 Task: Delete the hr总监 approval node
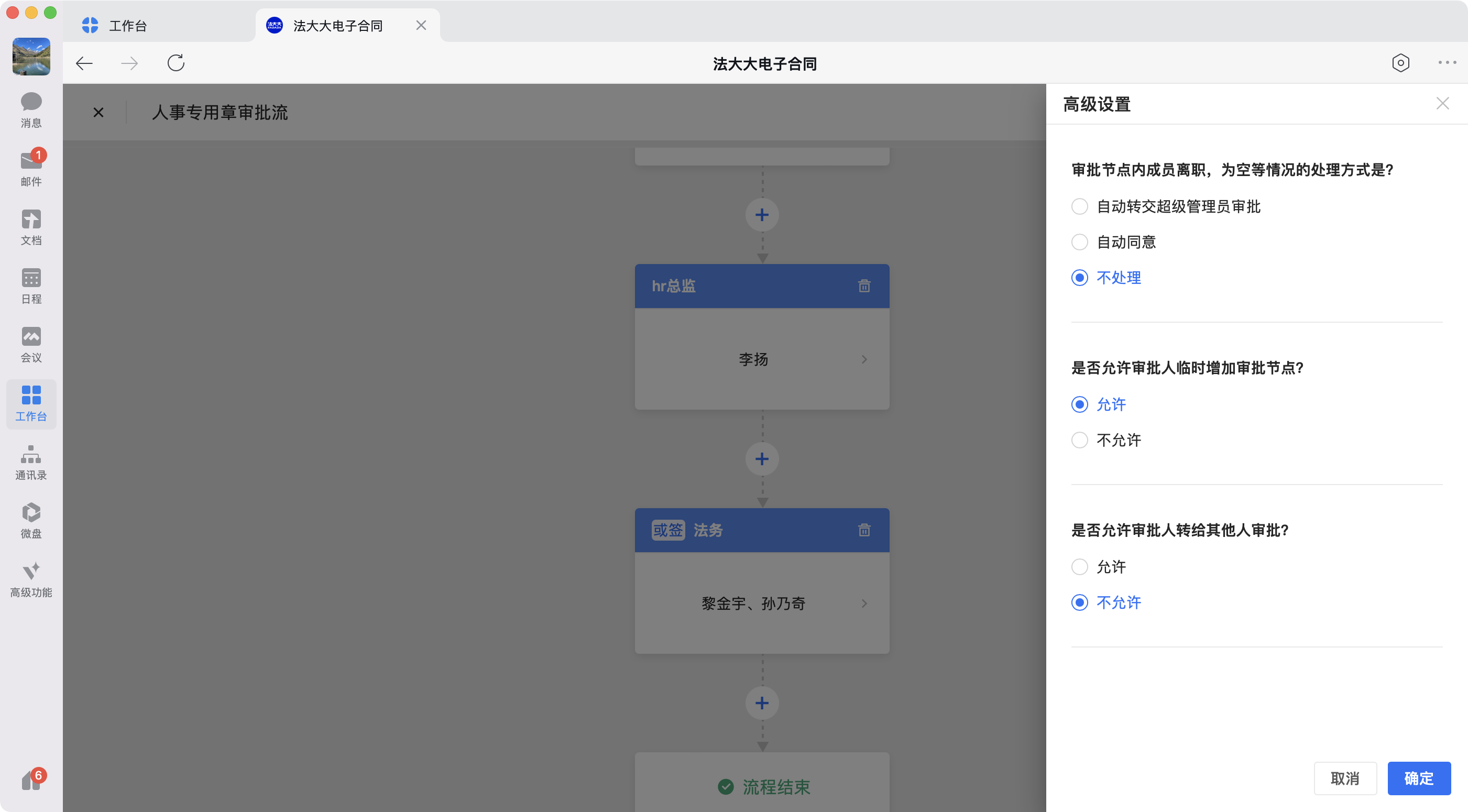point(864,286)
